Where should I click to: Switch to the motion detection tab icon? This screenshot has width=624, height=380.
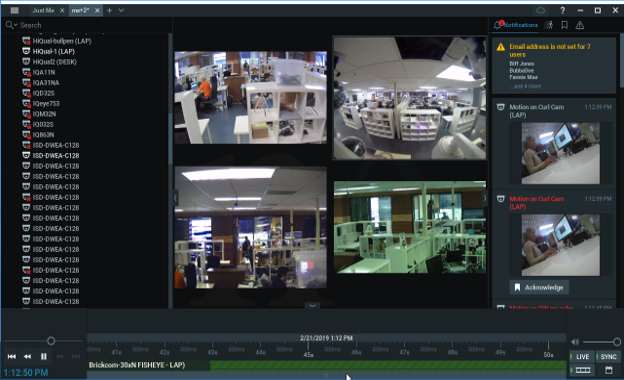point(549,25)
